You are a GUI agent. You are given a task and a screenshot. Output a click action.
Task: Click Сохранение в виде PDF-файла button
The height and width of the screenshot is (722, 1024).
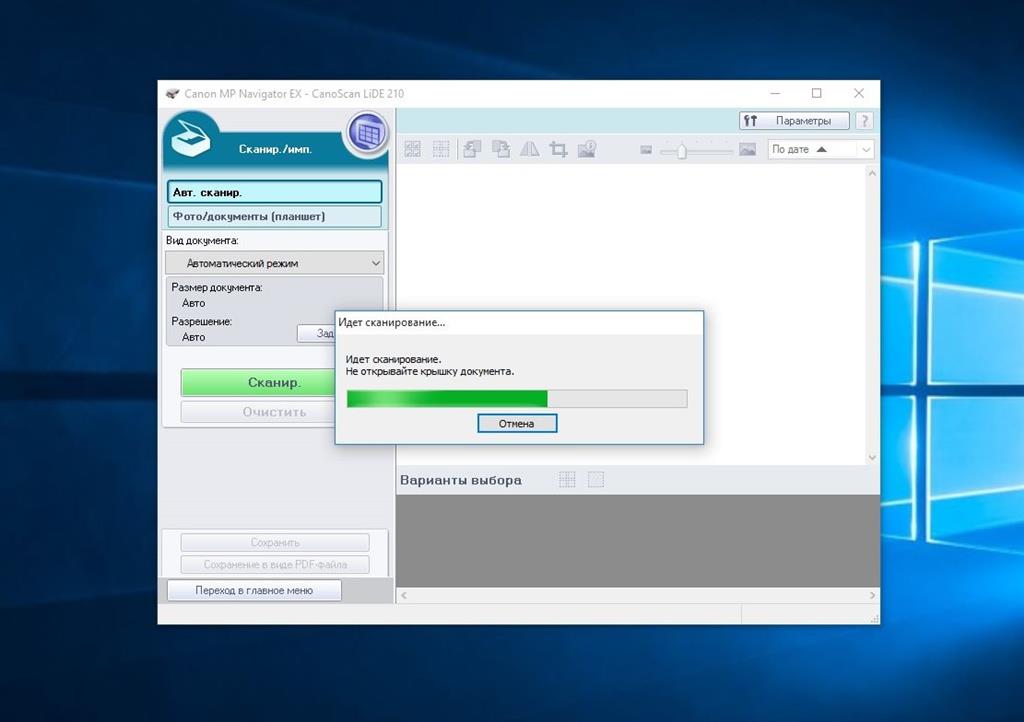pyautogui.click(x=275, y=564)
